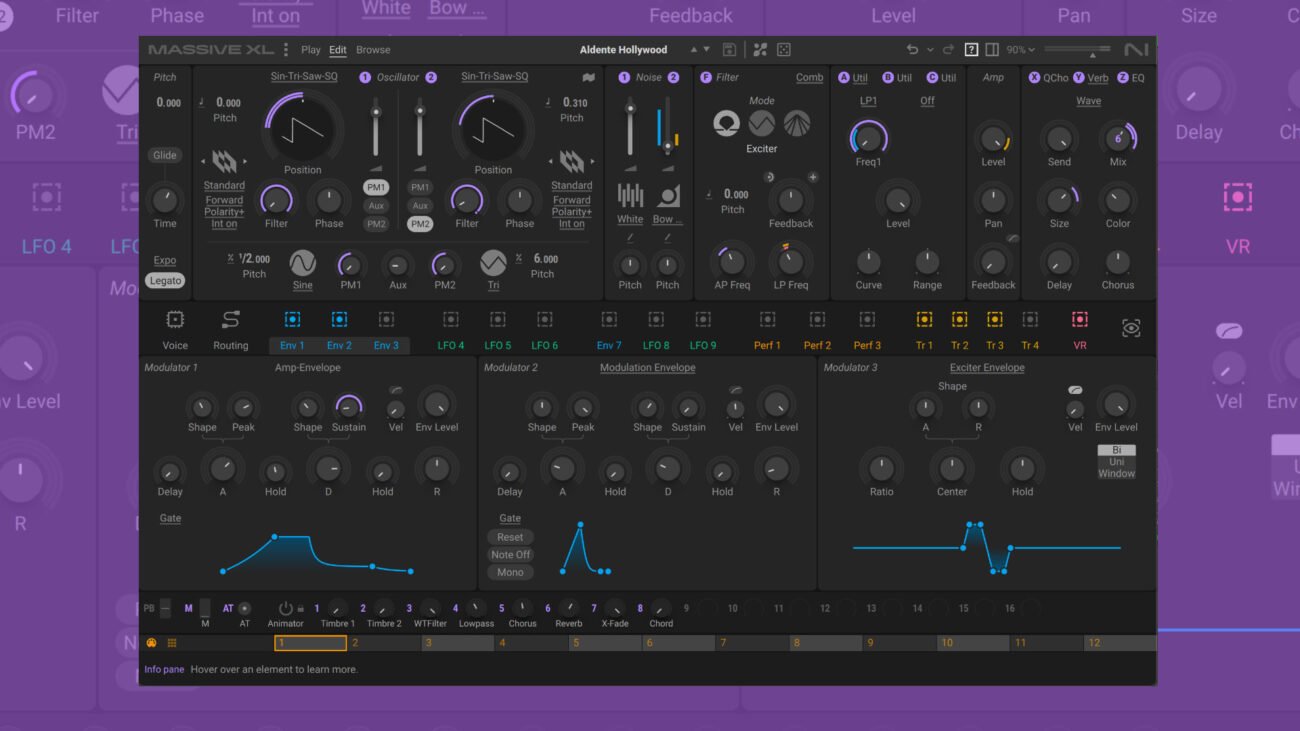The width and height of the screenshot is (1300, 731).
Task: Click the master volume slider in header
Action: click(1077, 49)
